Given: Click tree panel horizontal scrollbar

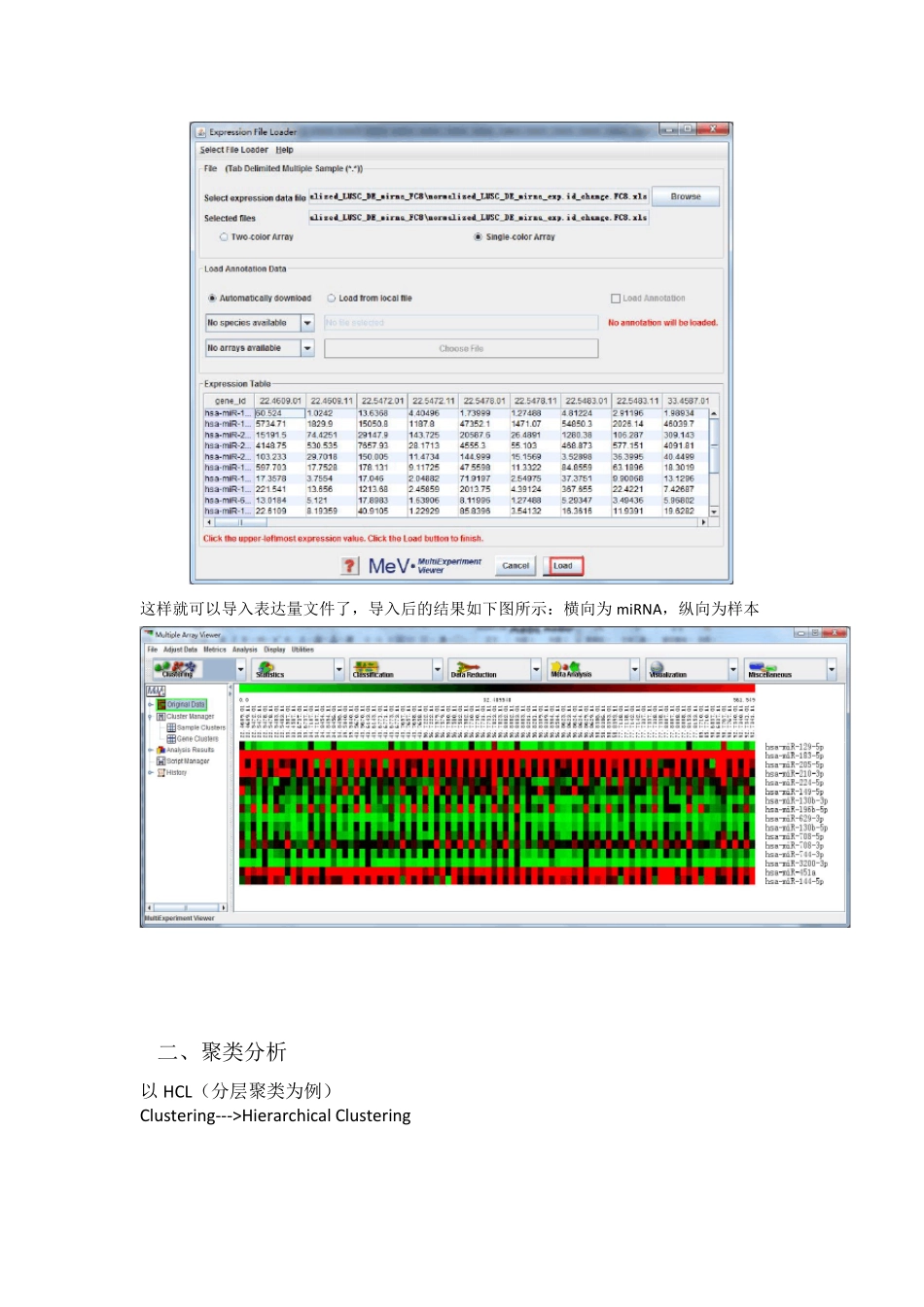Looking at the screenshot, I should 185,907.
